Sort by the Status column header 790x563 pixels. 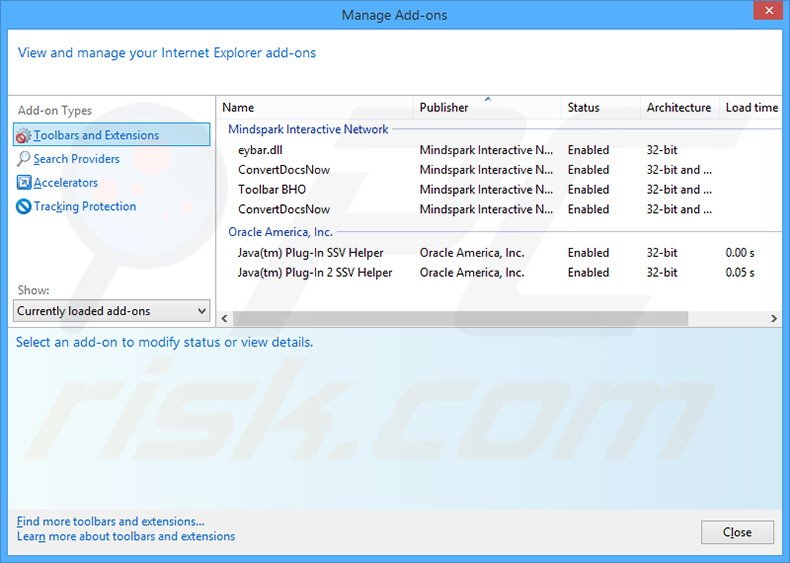click(x=601, y=107)
